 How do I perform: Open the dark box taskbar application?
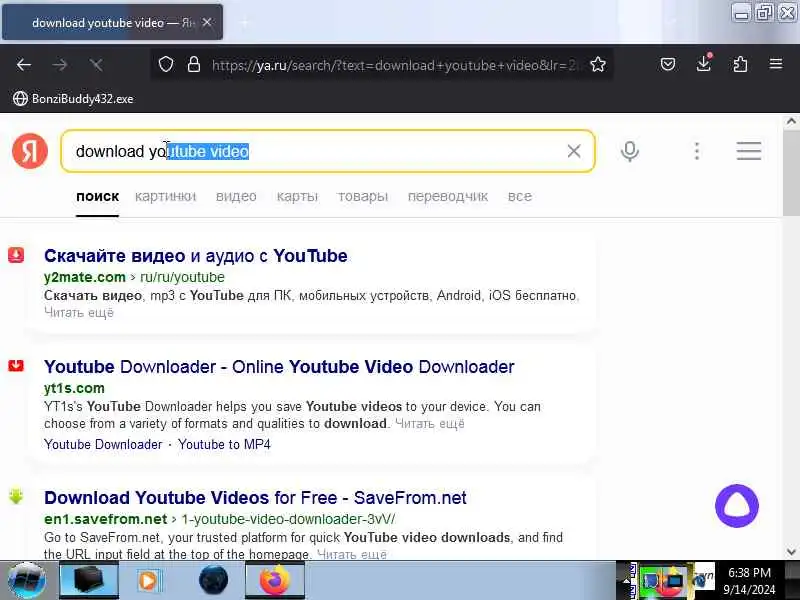tap(89, 581)
